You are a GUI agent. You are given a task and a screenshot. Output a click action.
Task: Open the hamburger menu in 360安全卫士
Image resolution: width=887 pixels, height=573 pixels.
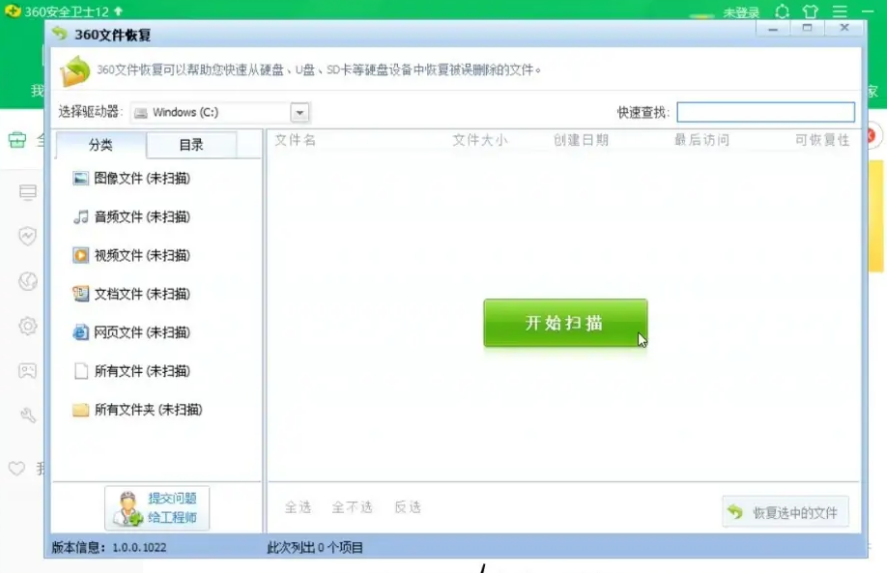pyautogui.click(x=839, y=11)
